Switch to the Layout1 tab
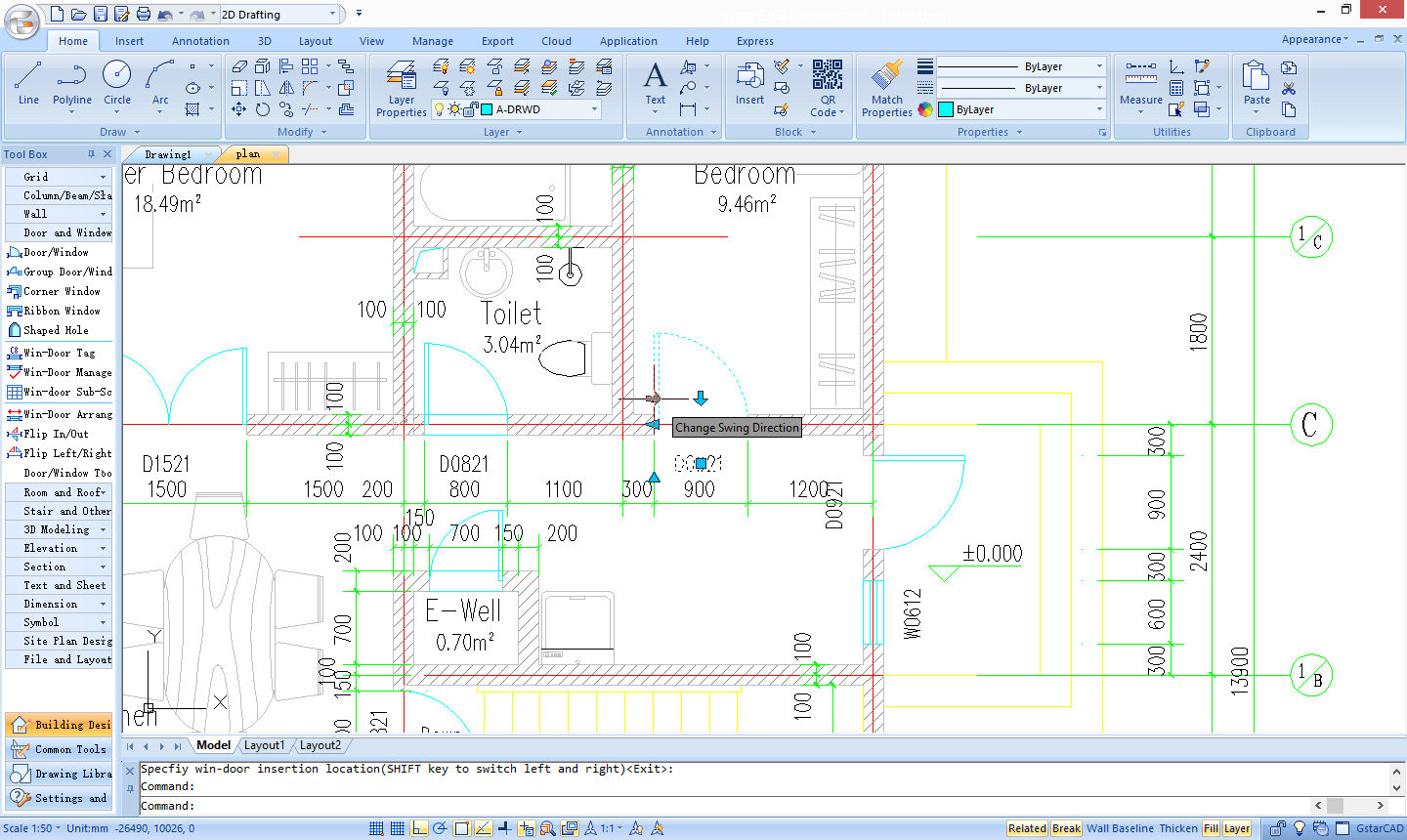1407x840 pixels. (x=264, y=745)
